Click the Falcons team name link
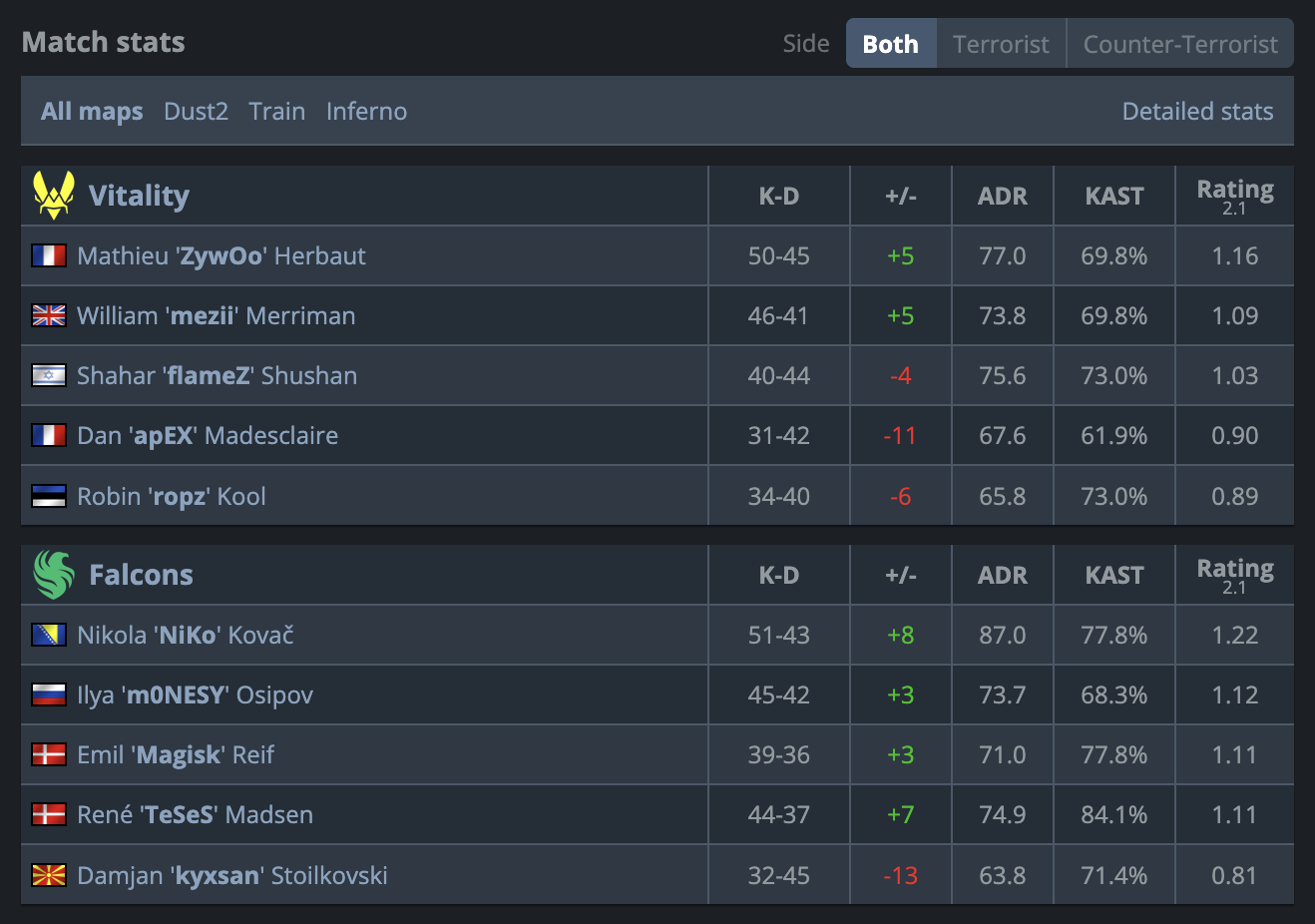 (141, 575)
